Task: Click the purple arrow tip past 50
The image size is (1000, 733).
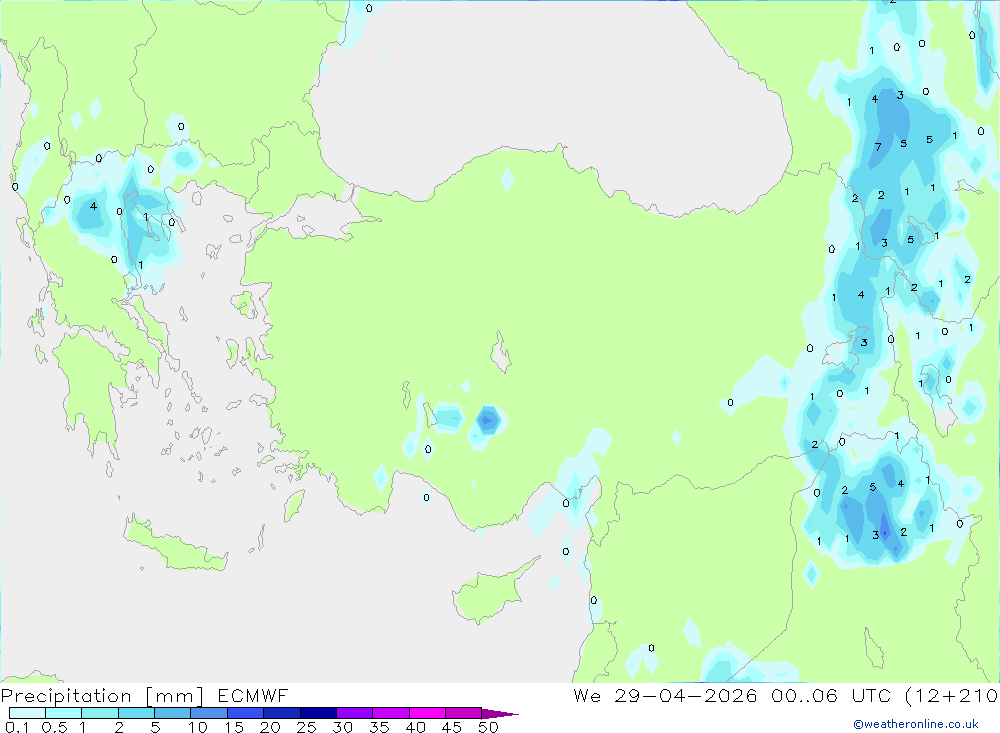Action: 500,714
